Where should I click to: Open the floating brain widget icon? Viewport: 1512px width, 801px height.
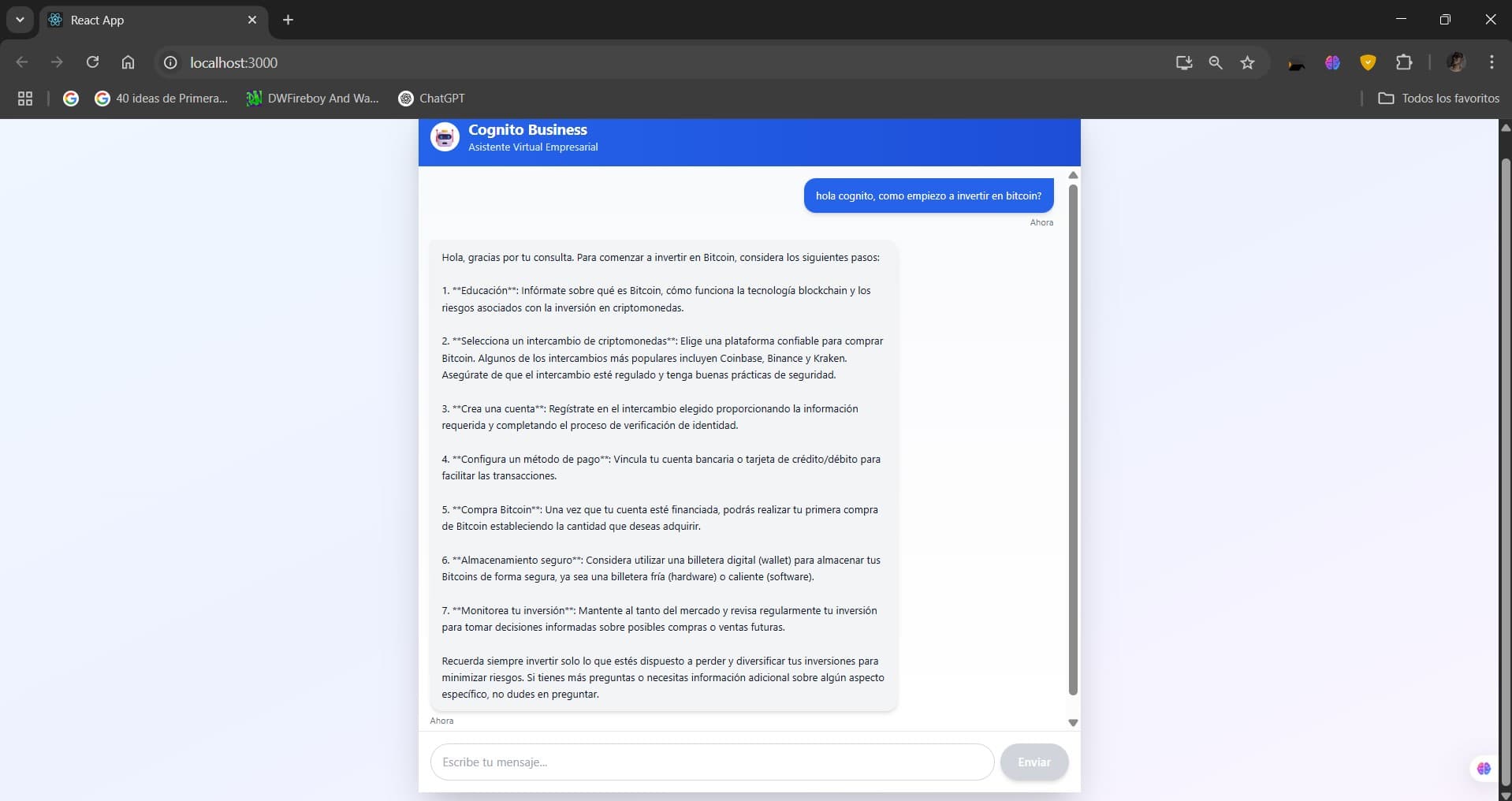(1484, 769)
